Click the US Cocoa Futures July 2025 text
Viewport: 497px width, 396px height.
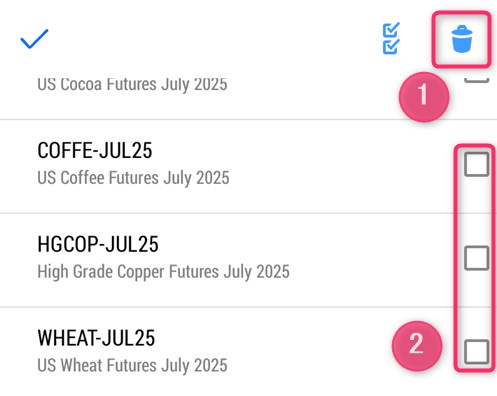(132, 84)
